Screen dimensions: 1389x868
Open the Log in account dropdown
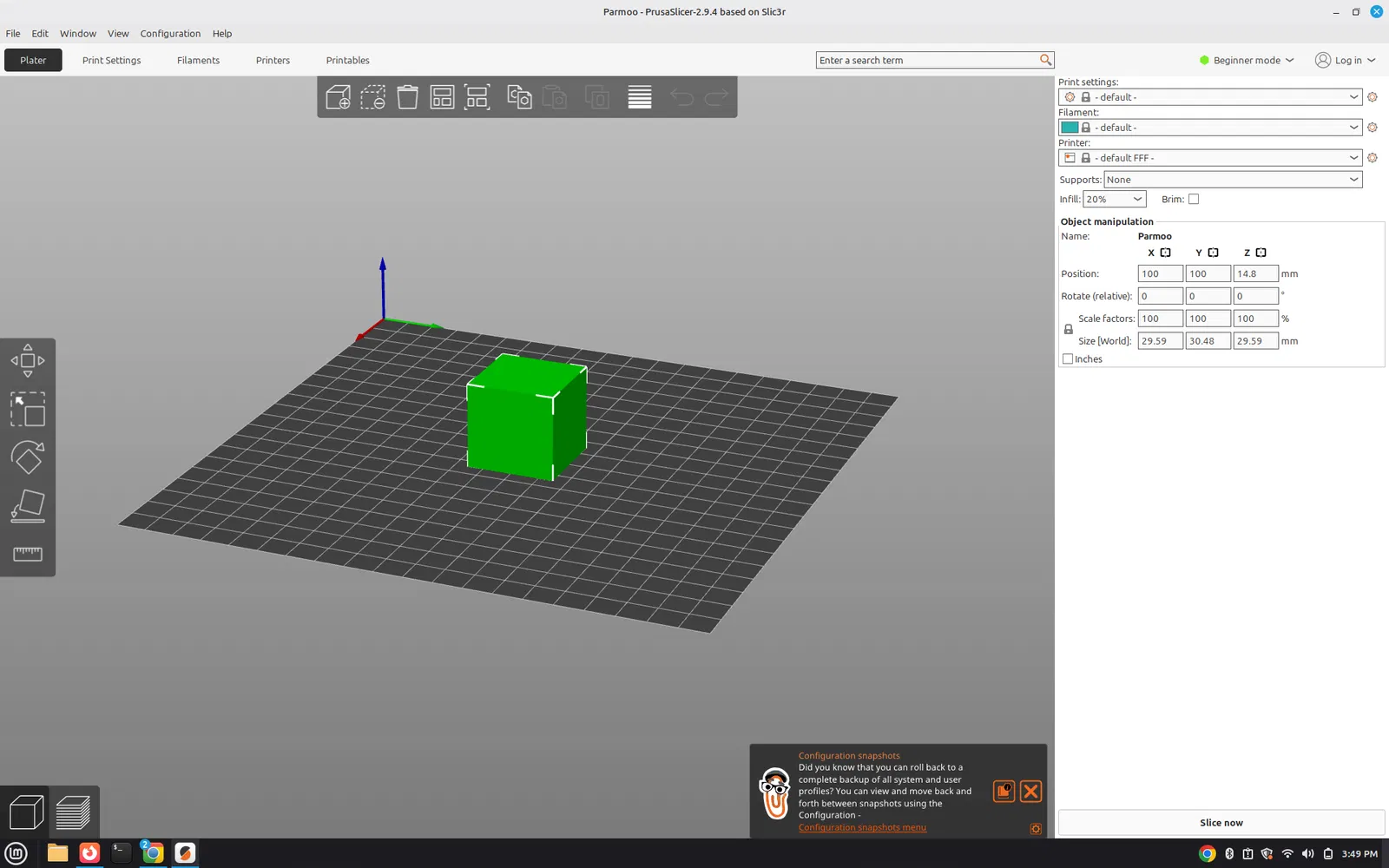(1346, 60)
